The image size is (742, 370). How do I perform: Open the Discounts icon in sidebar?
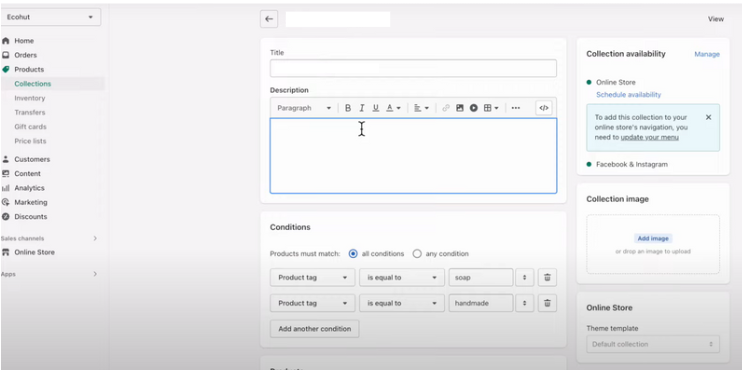pyautogui.click(x=6, y=216)
